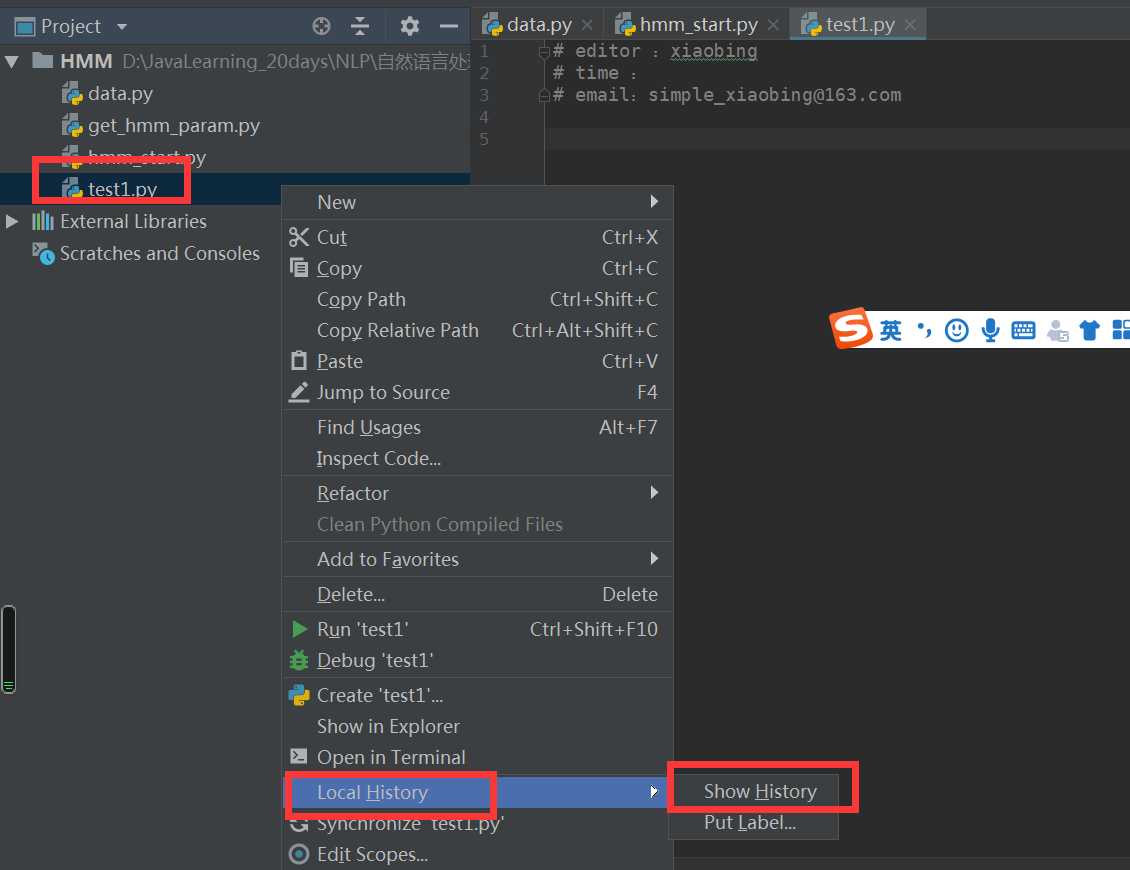Click Sogou voice input microphone icon
Image resolution: width=1130 pixels, height=870 pixels.
tap(990, 331)
